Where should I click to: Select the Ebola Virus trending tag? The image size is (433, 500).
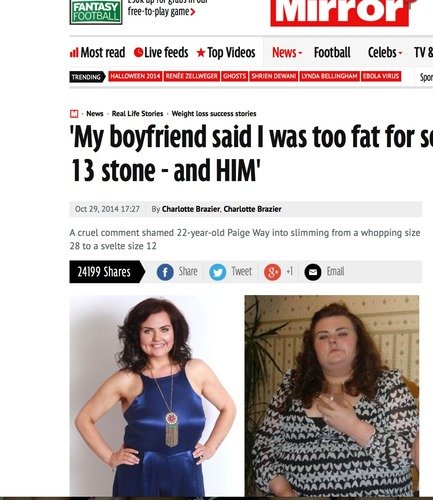pyautogui.click(x=381, y=76)
